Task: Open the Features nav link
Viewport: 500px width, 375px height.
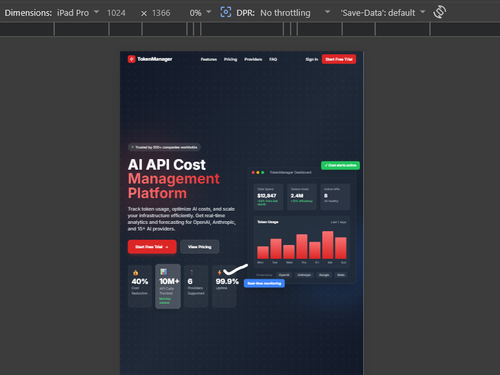Action: coord(209,59)
